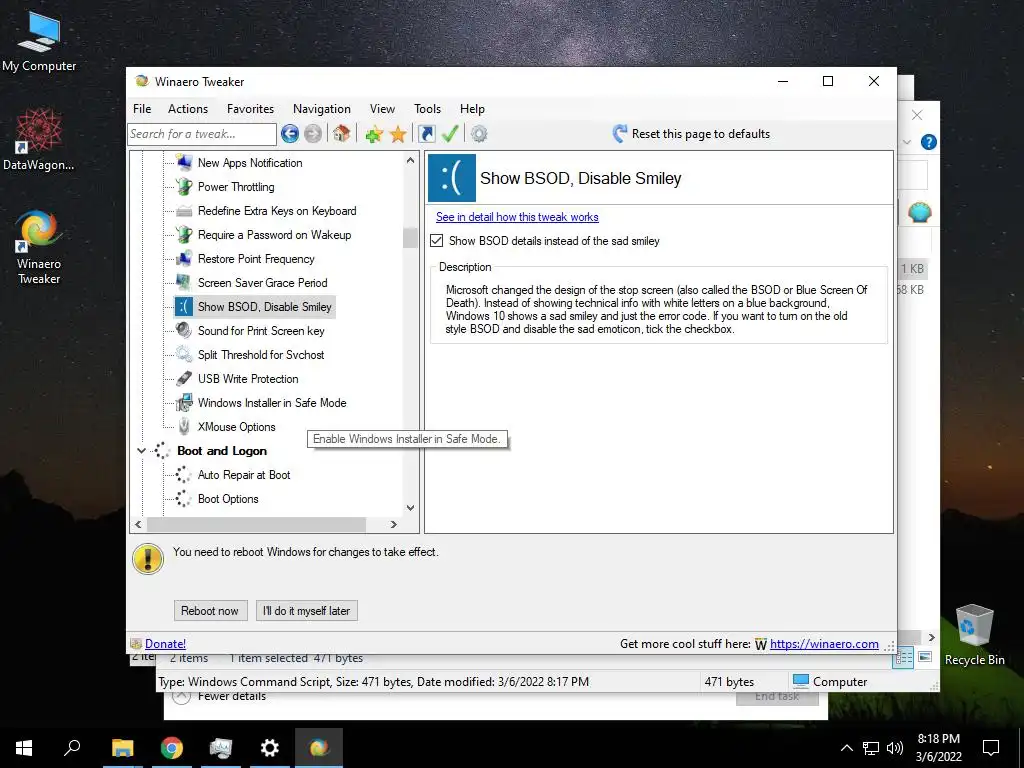
Task: Open the Donate! link
Action: (x=165, y=644)
